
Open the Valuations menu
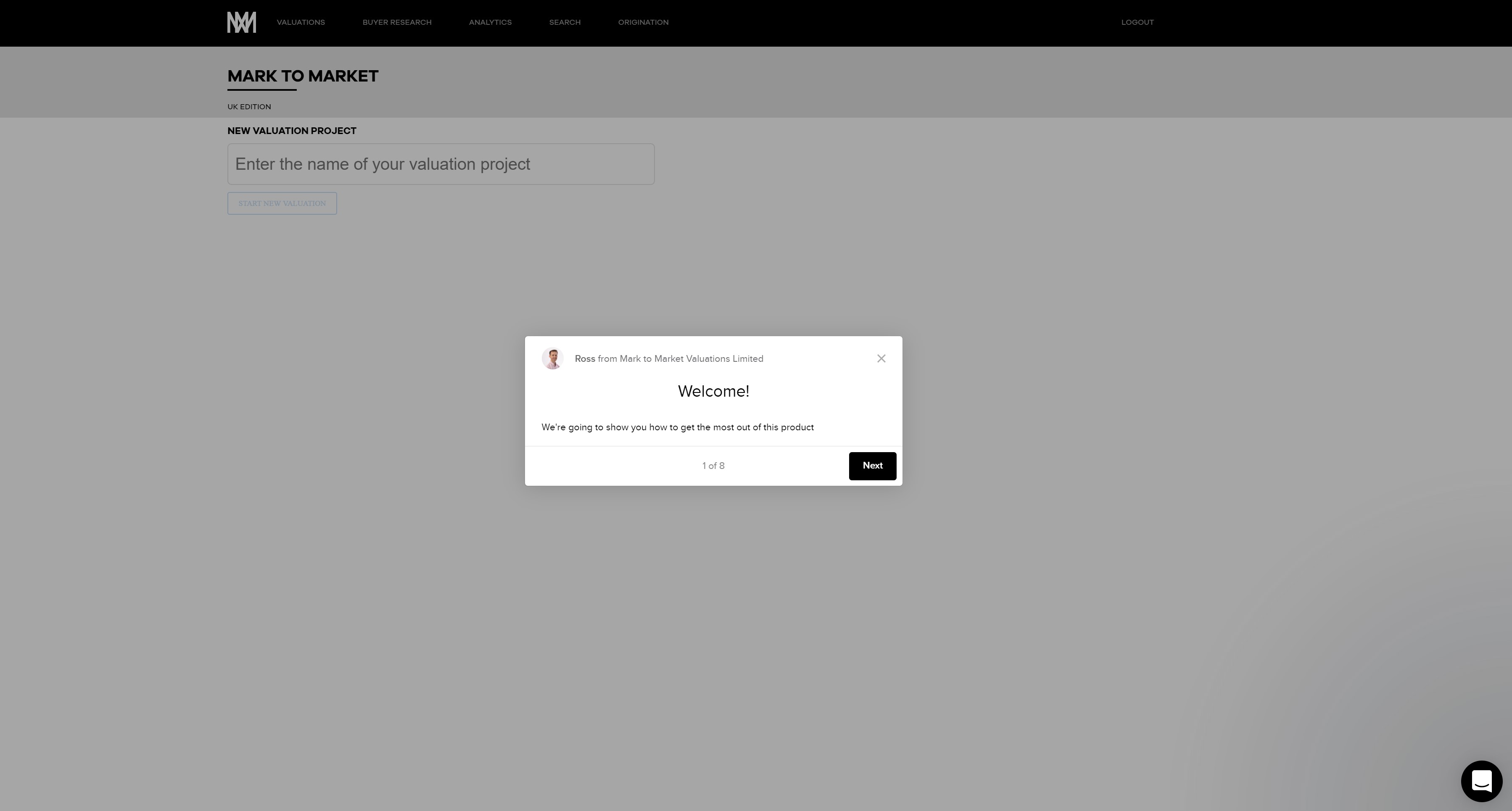(x=301, y=22)
